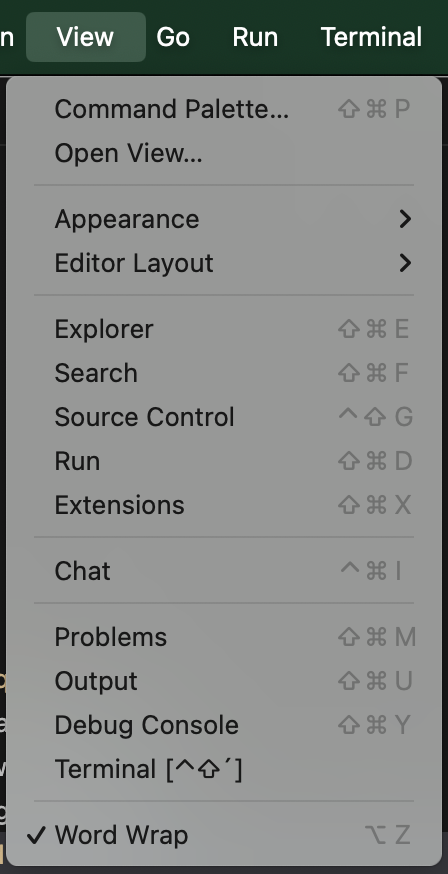Open the Search view
The height and width of the screenshot is (874, 448).
(x=224, y=373)
